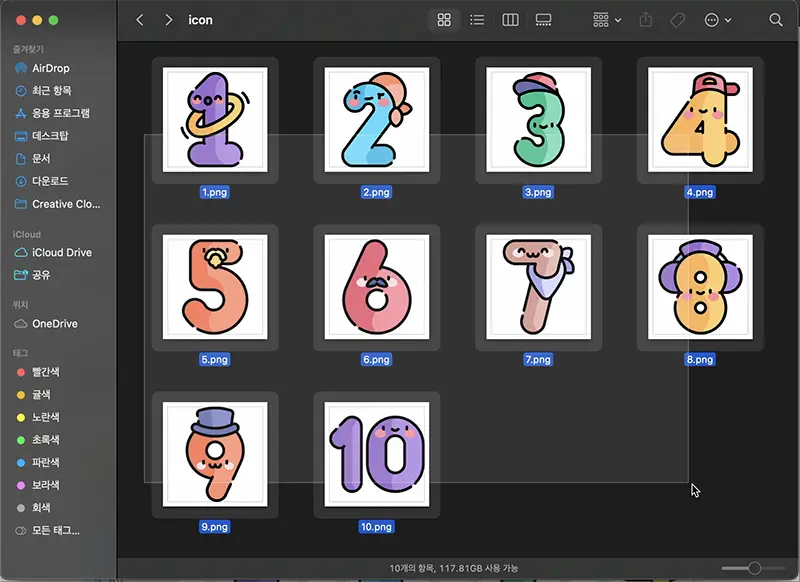The width and height of the screenshot is (800, 582).
Task: Select the 초록색 green tag dot
Action: [21, 440]
